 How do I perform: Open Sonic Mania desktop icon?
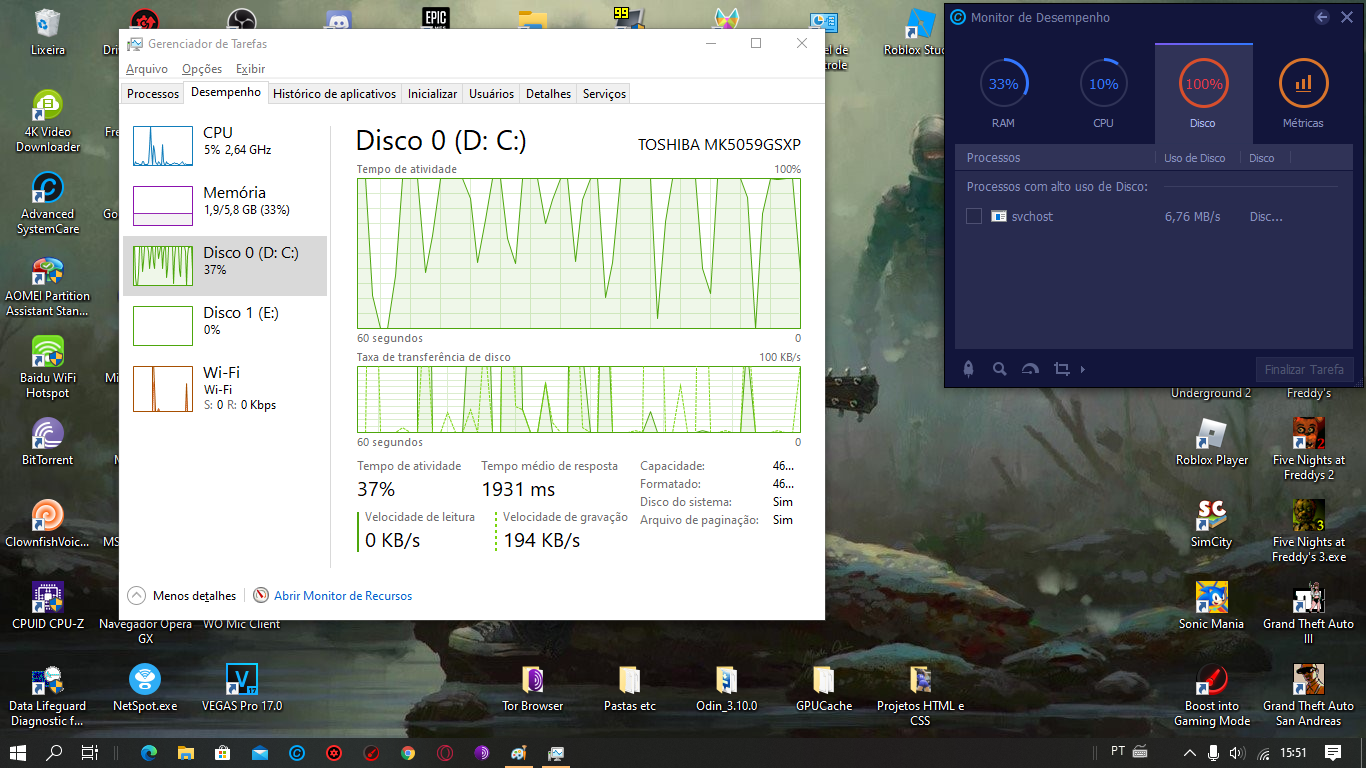pos(1211,606)
